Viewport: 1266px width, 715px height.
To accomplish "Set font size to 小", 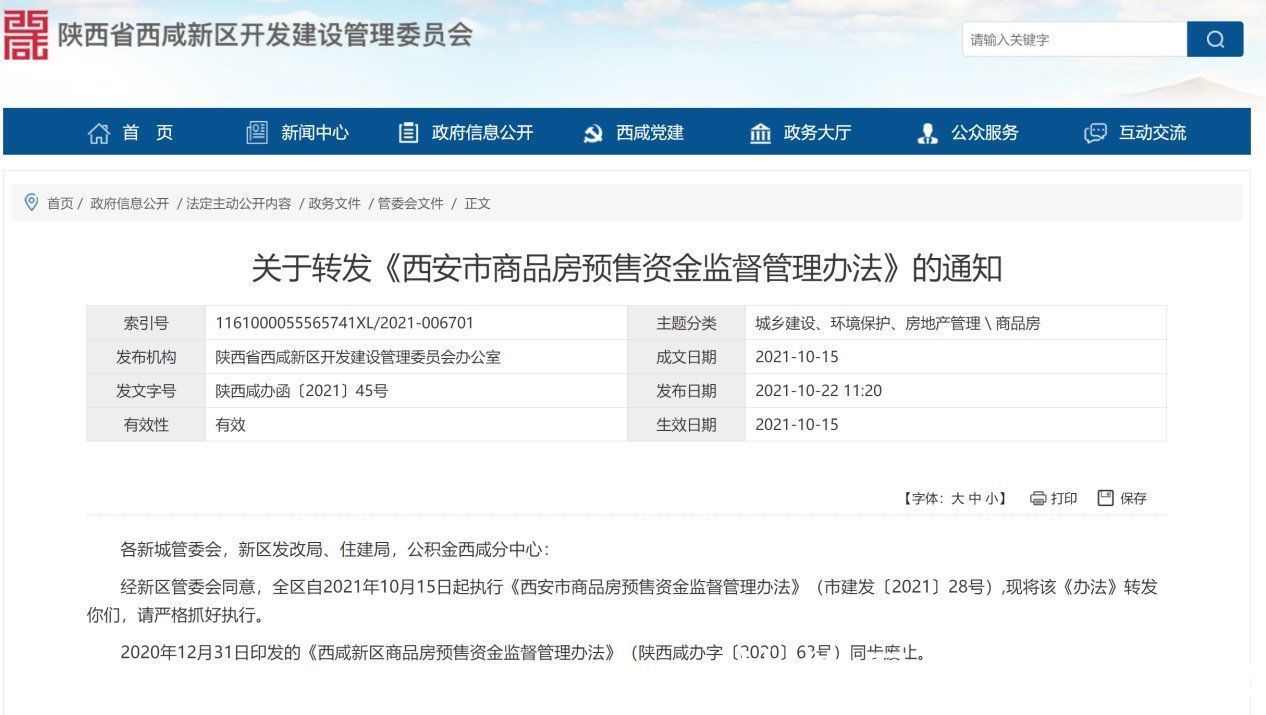I will click(x=991, y=499).
